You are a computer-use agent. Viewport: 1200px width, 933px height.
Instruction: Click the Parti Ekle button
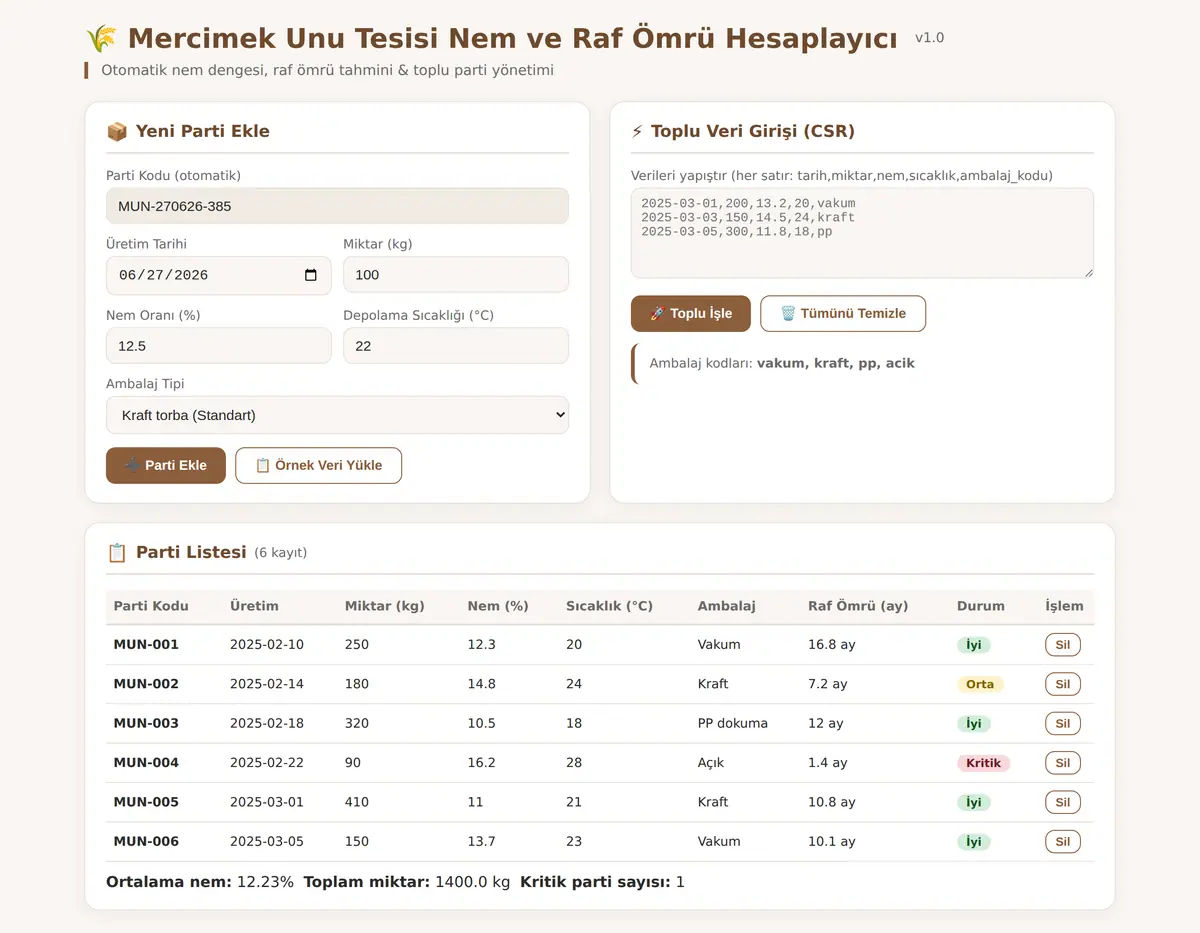(x=166, y=465)
